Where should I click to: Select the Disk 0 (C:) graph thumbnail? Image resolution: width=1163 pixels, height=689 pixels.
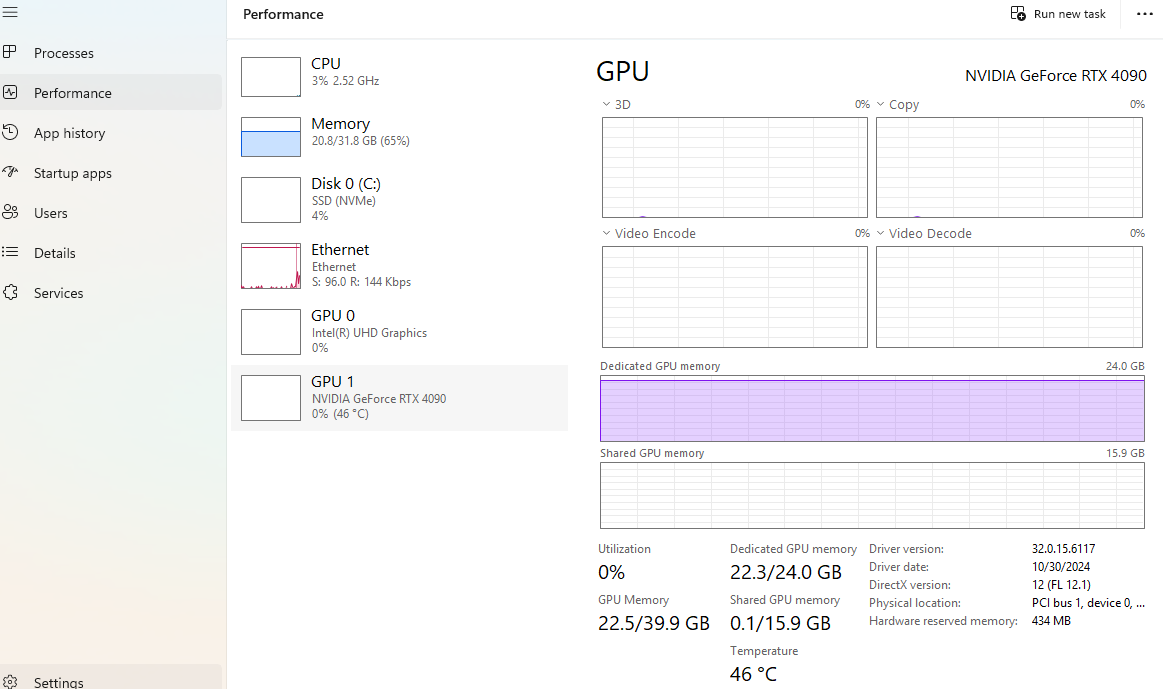click(271, 200)
